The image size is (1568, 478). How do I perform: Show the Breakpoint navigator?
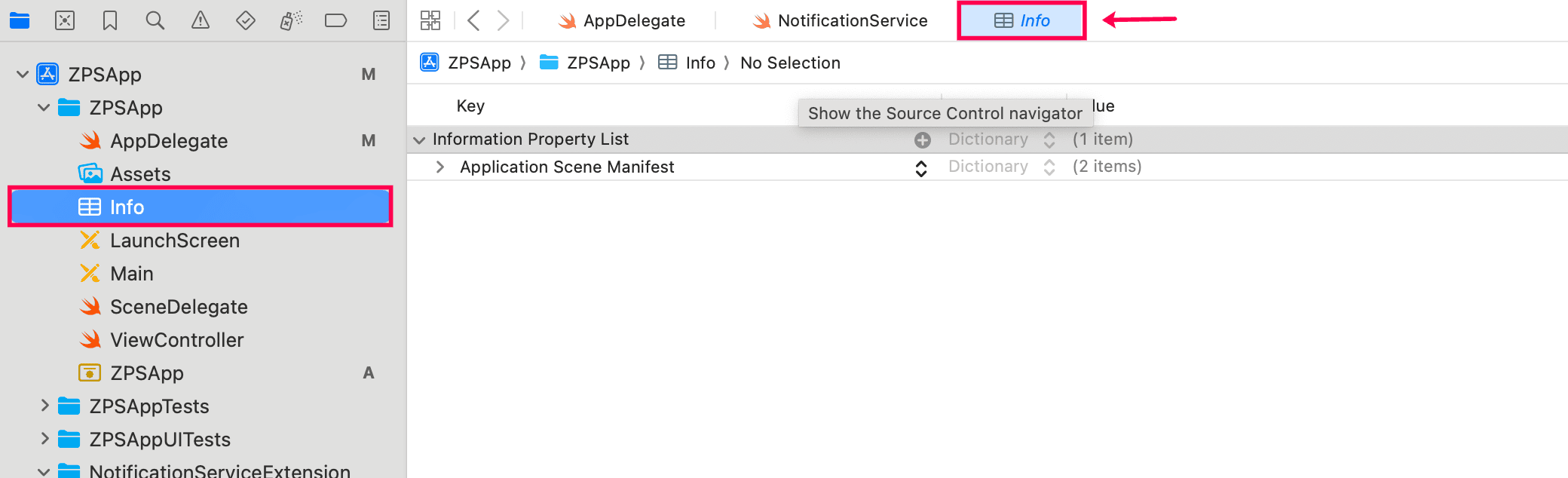[335, 20]
